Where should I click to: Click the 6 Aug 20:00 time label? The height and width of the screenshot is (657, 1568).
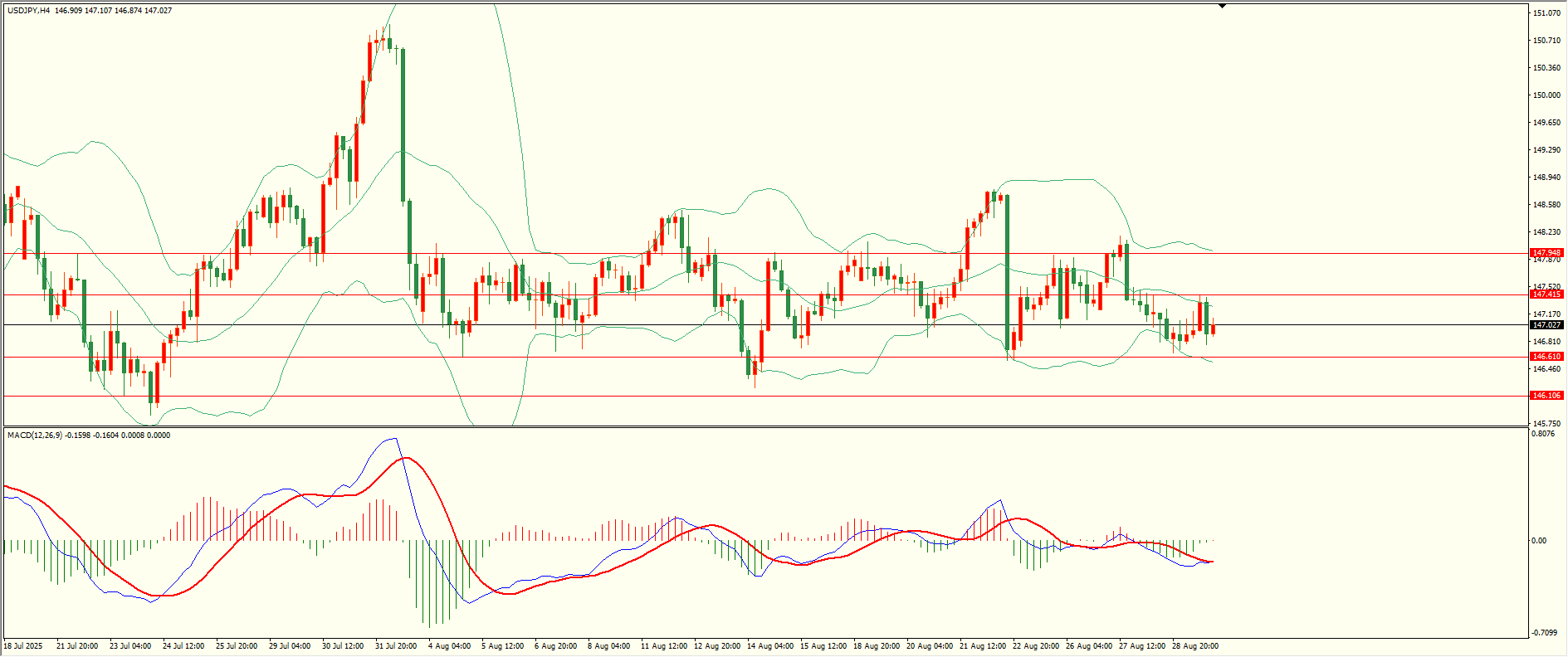(555, 646)
